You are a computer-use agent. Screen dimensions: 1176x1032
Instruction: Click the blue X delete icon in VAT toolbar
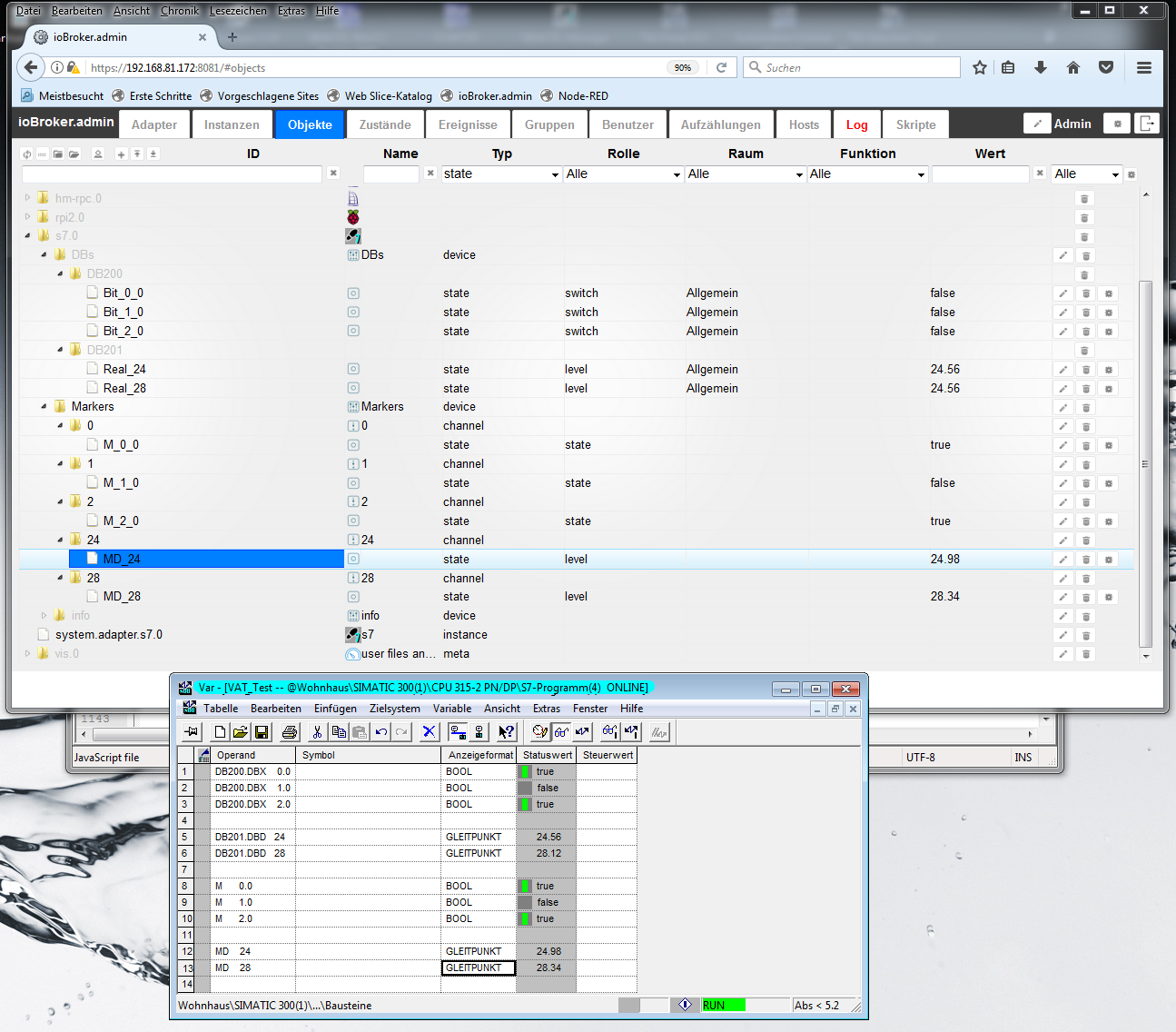coord(430,732)
